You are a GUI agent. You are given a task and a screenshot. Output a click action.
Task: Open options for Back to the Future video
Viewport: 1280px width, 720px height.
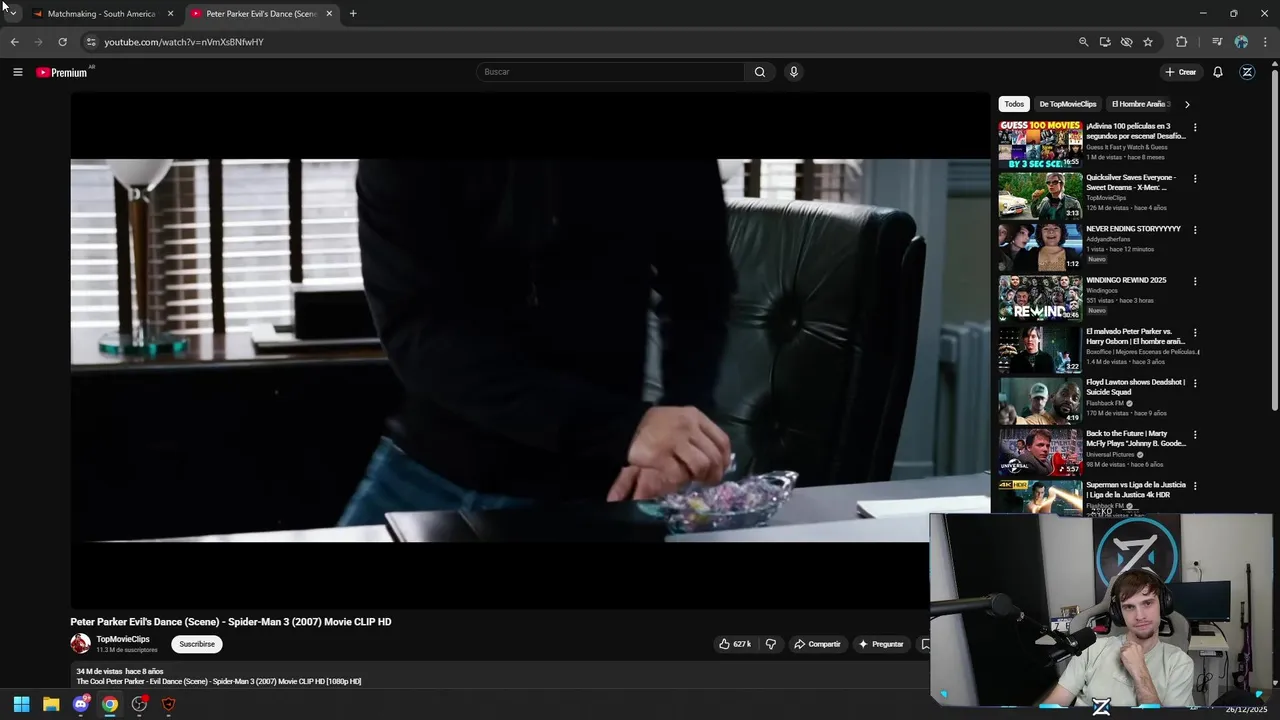pyautogui.click(x=1195, y=435)
